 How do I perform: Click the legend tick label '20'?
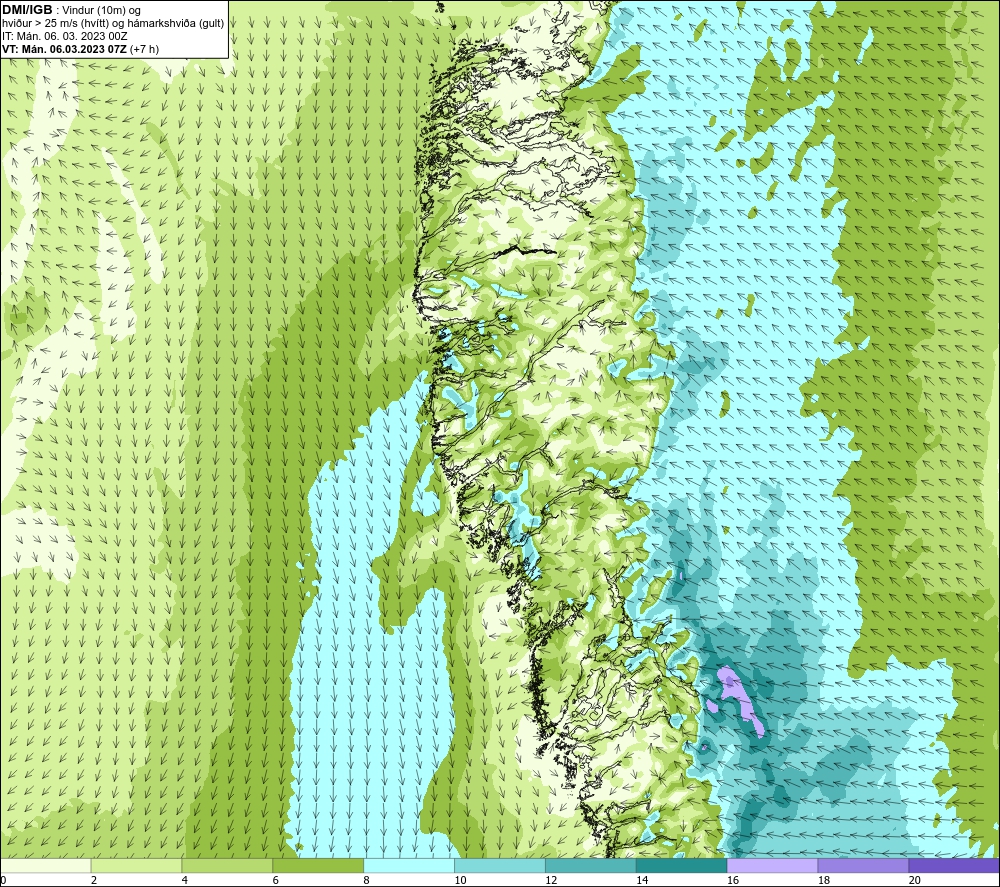tap(915, 881)
